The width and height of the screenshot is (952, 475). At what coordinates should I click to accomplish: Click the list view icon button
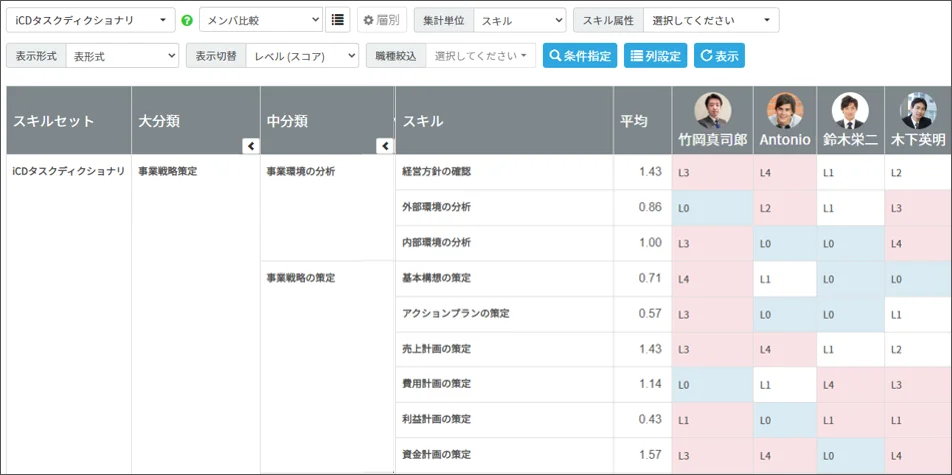point(338,20)
